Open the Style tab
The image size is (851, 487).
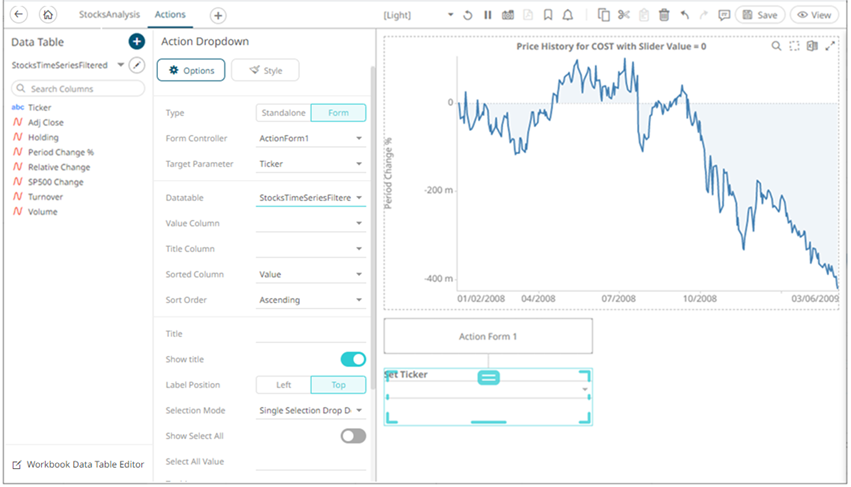pos(265,70)
